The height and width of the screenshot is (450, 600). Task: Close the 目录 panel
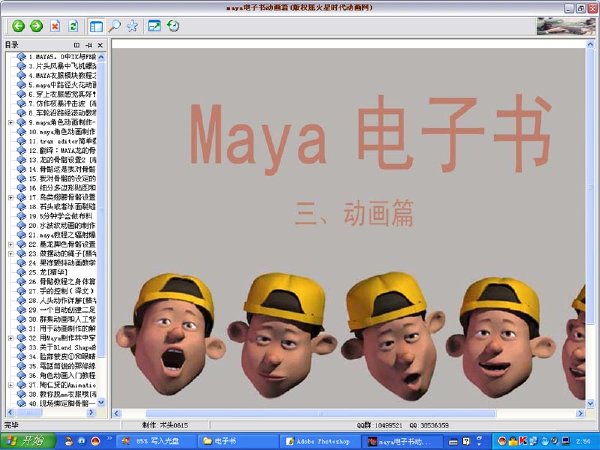tap(100, 45)
